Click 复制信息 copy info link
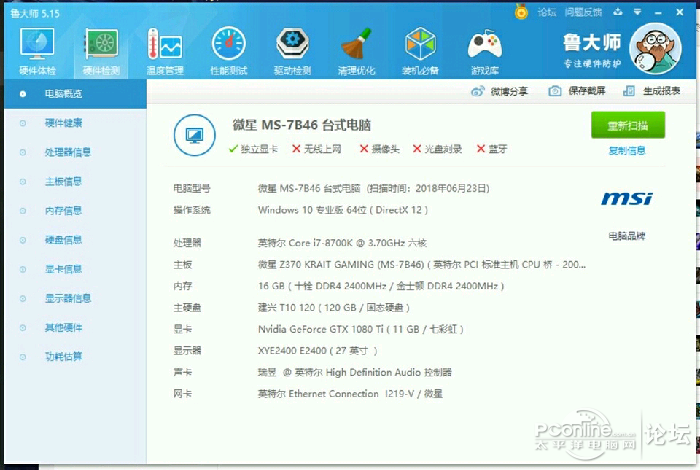Viewport: 700px width, 470px height. click(x=627, y=151)
